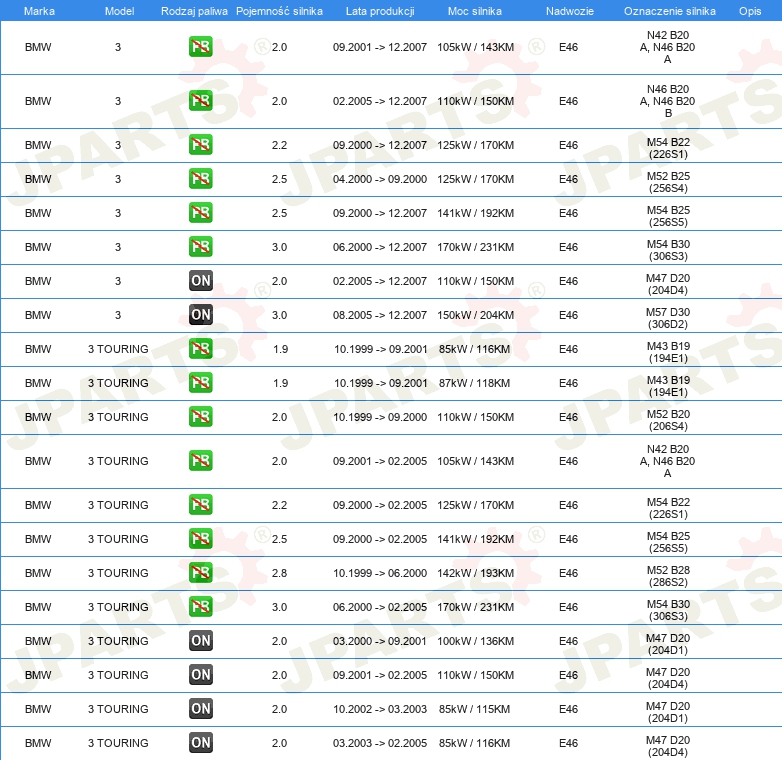Image resolution: width=782 pixels, height=760 pixels.
Task: Click ON diesel icon for 3 Touring 100kW/136KM
Action: coord(200,641)
